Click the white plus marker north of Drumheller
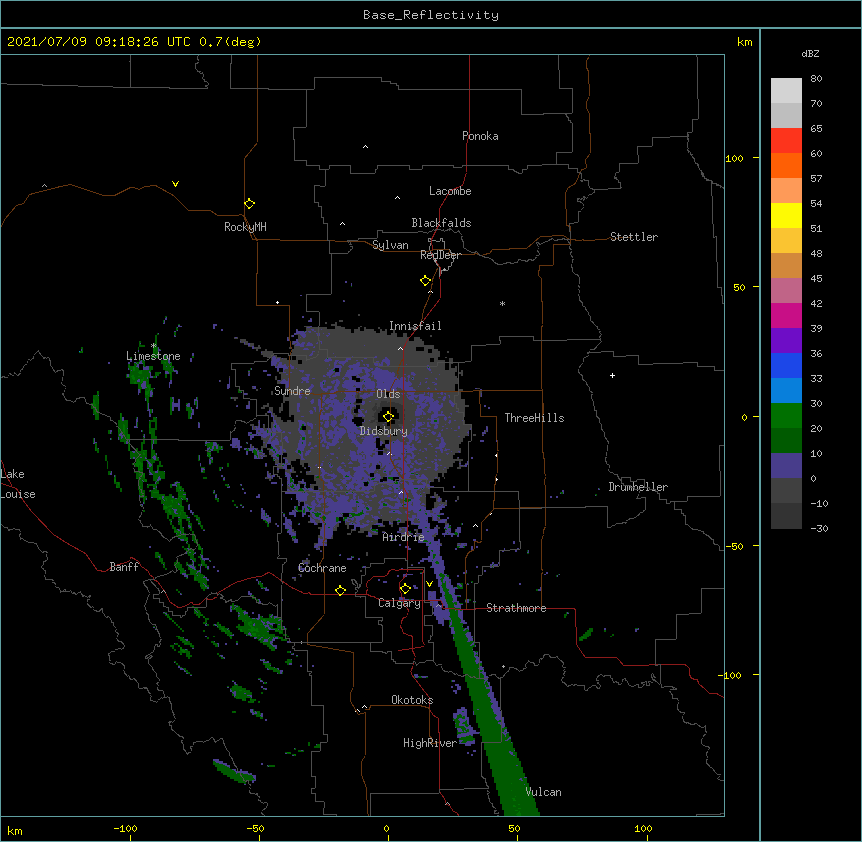862x842 pixels. click(612, 375)
